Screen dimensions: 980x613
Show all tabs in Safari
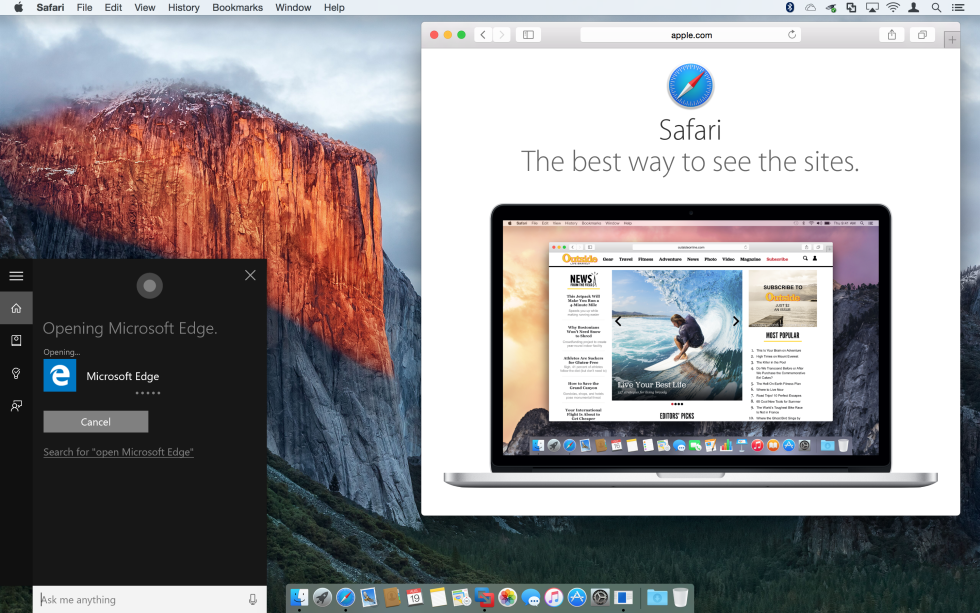pos(921,35)
